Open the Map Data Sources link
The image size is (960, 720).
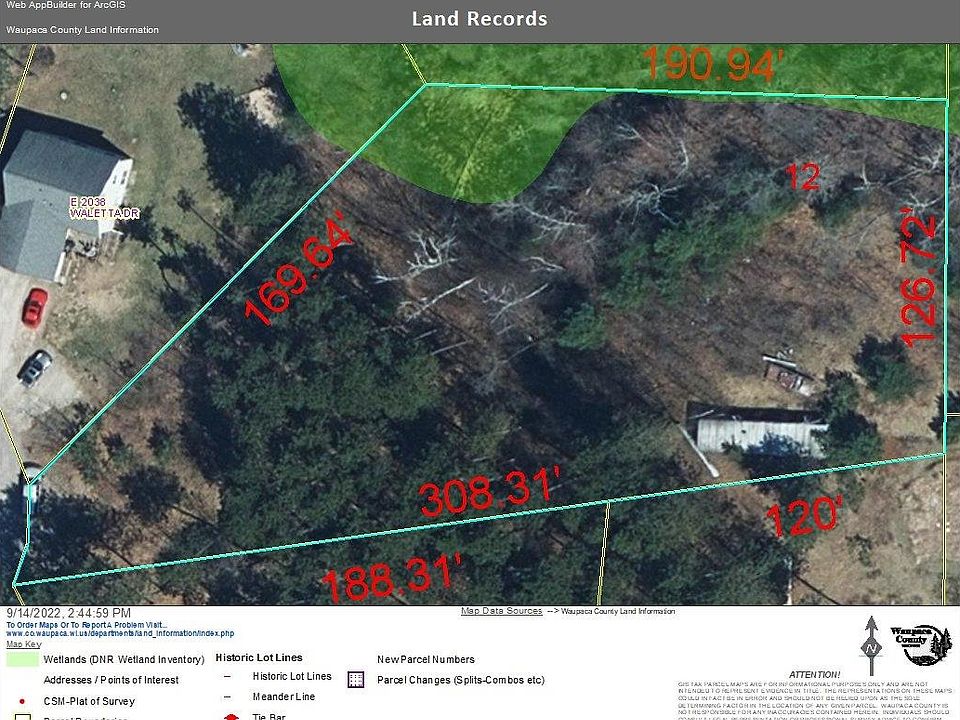click(x=501, y=611)
